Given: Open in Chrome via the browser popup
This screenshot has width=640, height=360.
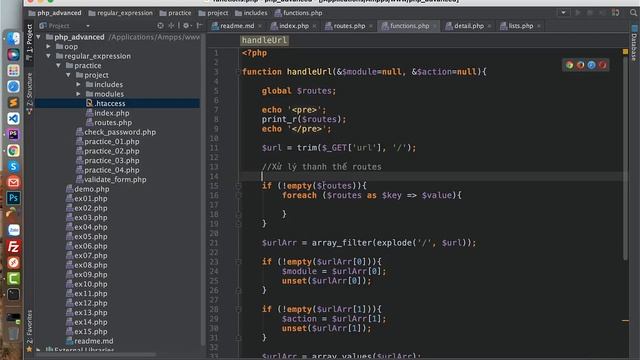Looking at the screenshot, I should (x=569, y=65).
